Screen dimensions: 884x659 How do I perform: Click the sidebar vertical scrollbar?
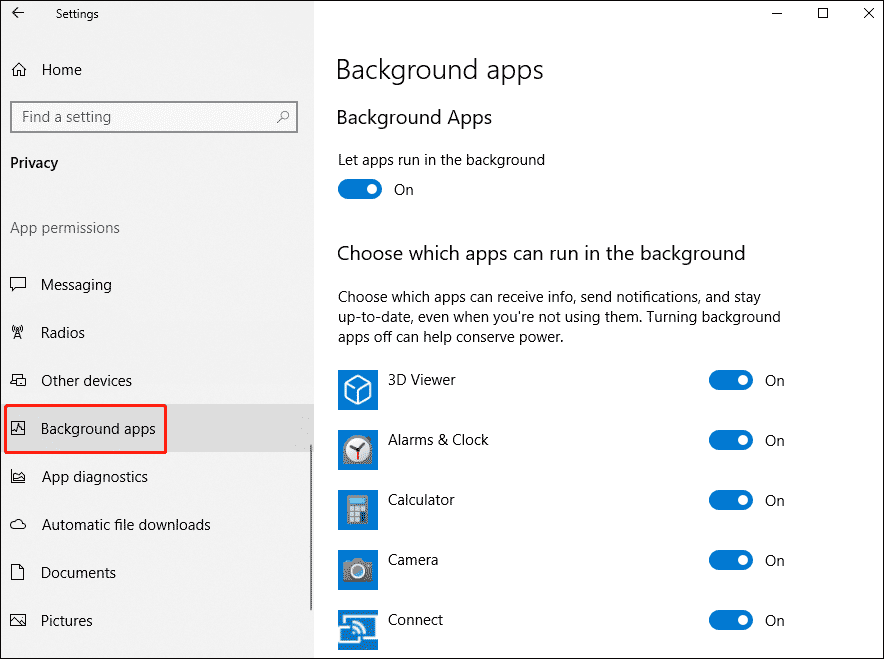pos(311,527)
